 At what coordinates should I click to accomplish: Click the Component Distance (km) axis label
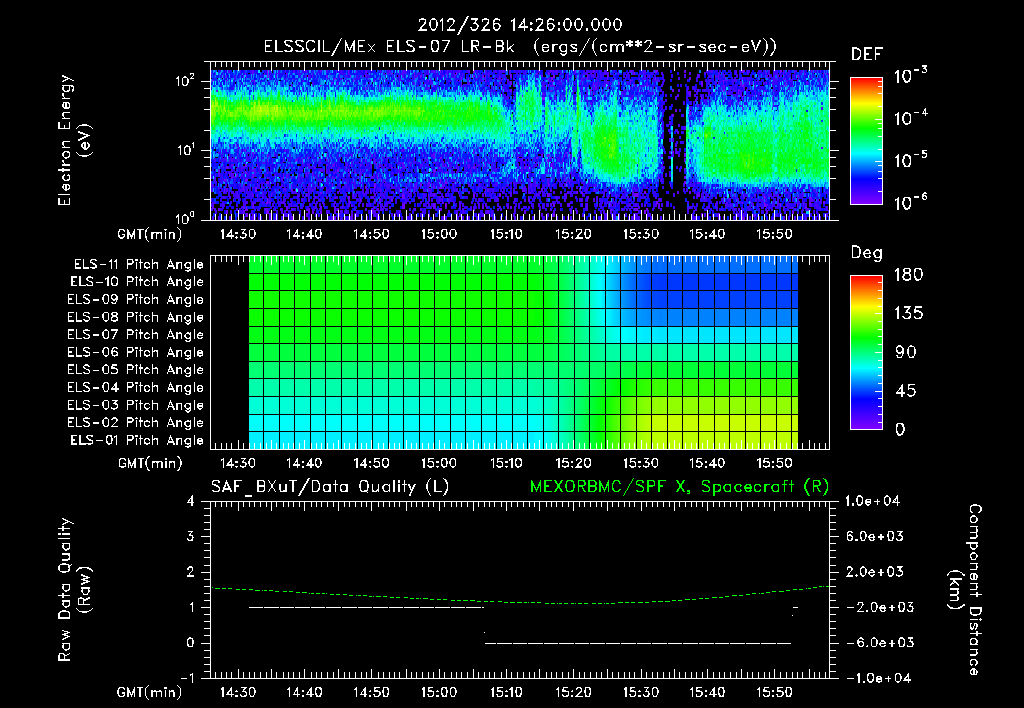tap(965, 590)
